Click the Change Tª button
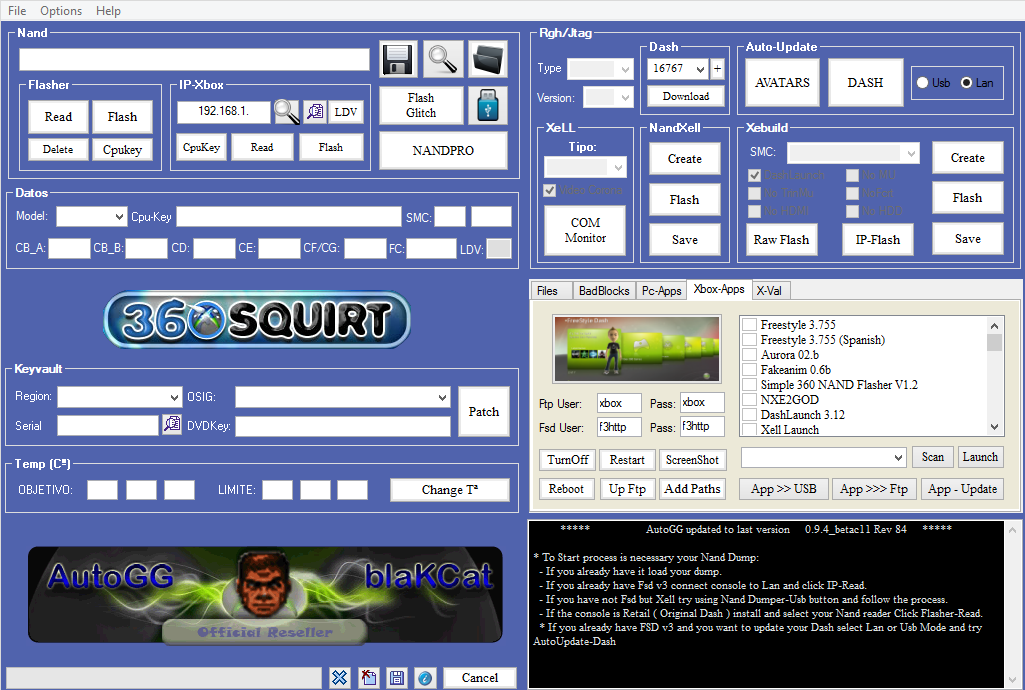This screenshot has width=1025, height=690. tap(449, 489)
